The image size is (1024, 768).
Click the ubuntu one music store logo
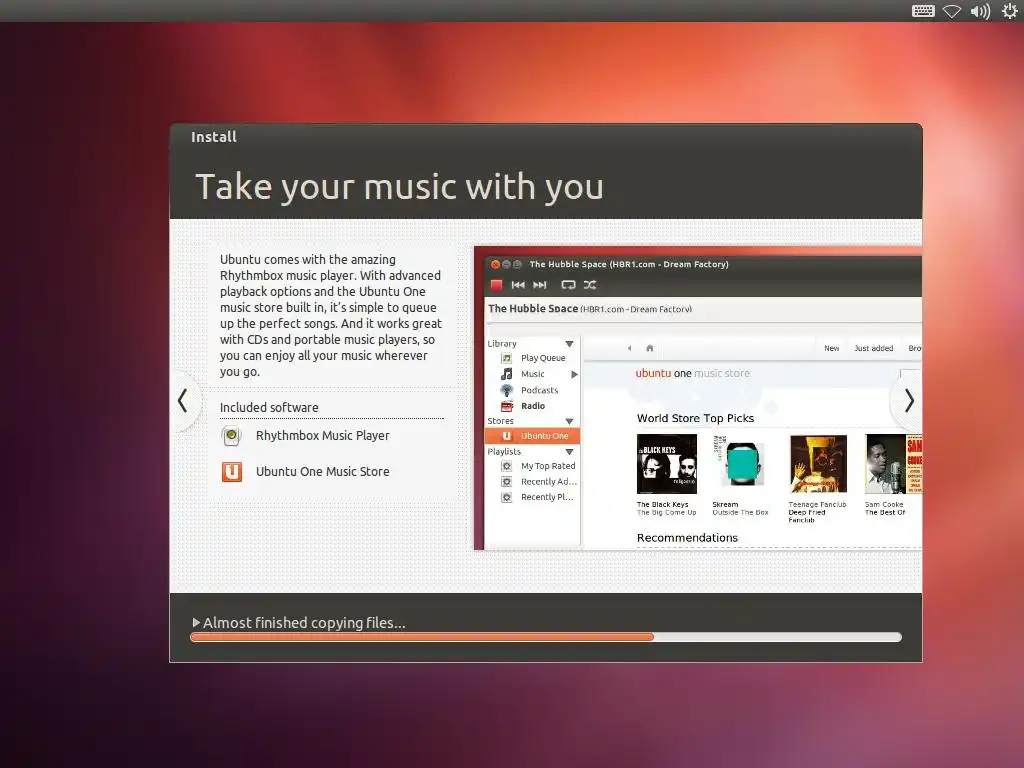(x=692, y=373)
